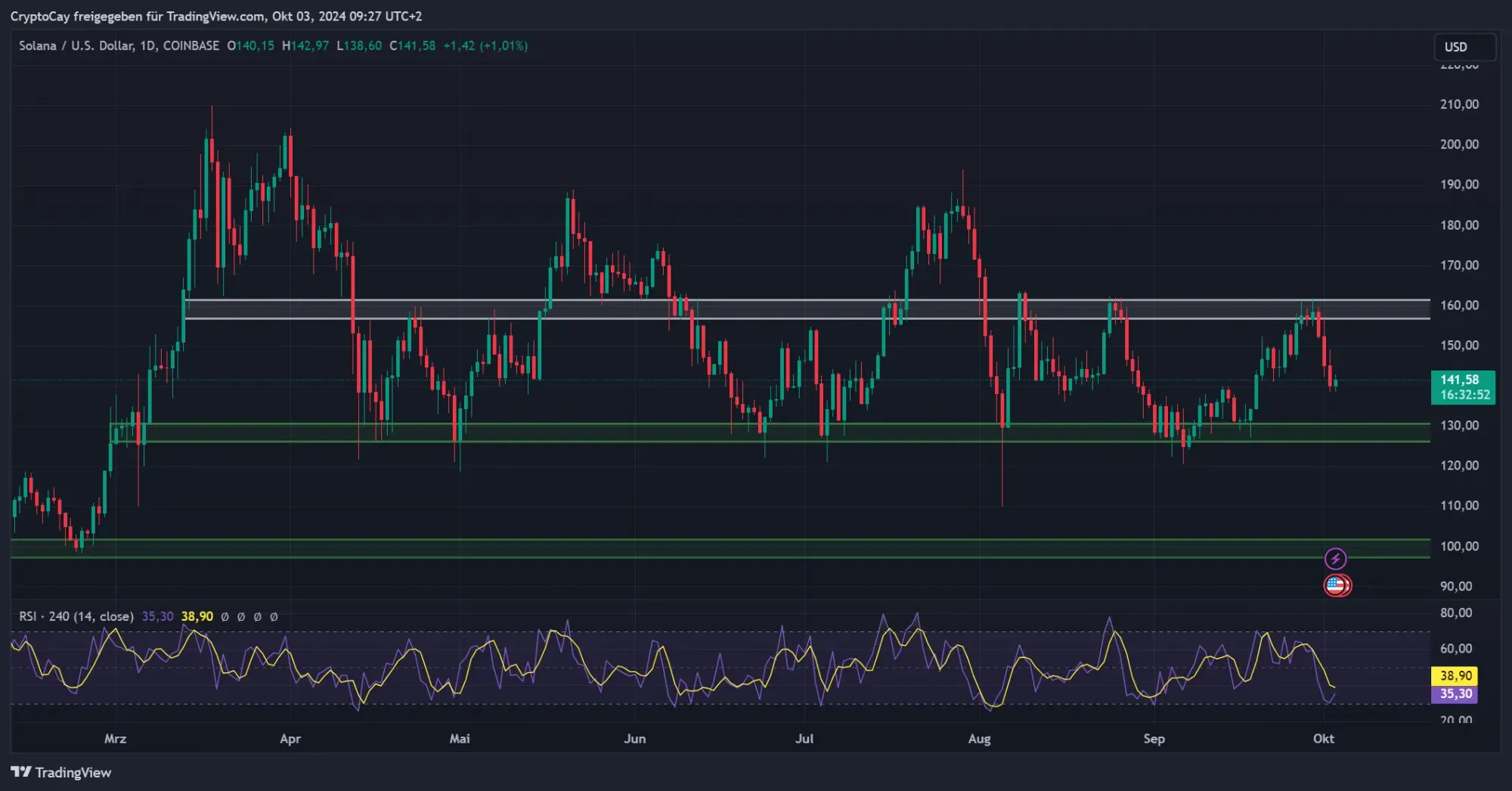Viewport: 1512px width, 791px height.
Task: Click the TradingView logo
Action: (x=61, y=772)
